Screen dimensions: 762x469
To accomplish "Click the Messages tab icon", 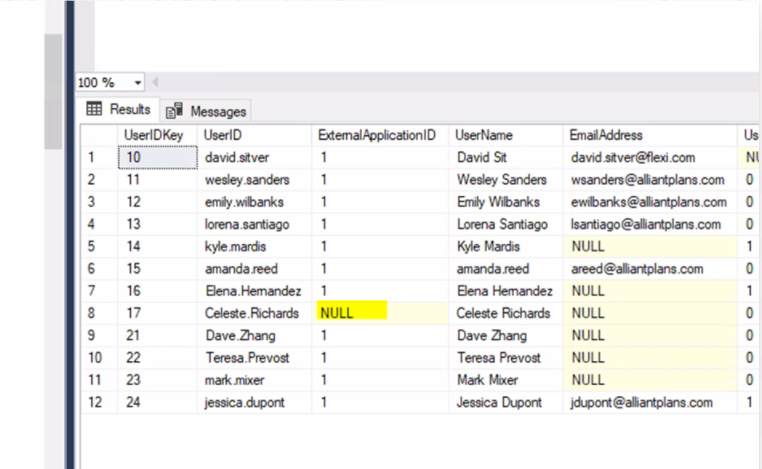I will coord(174,111).
